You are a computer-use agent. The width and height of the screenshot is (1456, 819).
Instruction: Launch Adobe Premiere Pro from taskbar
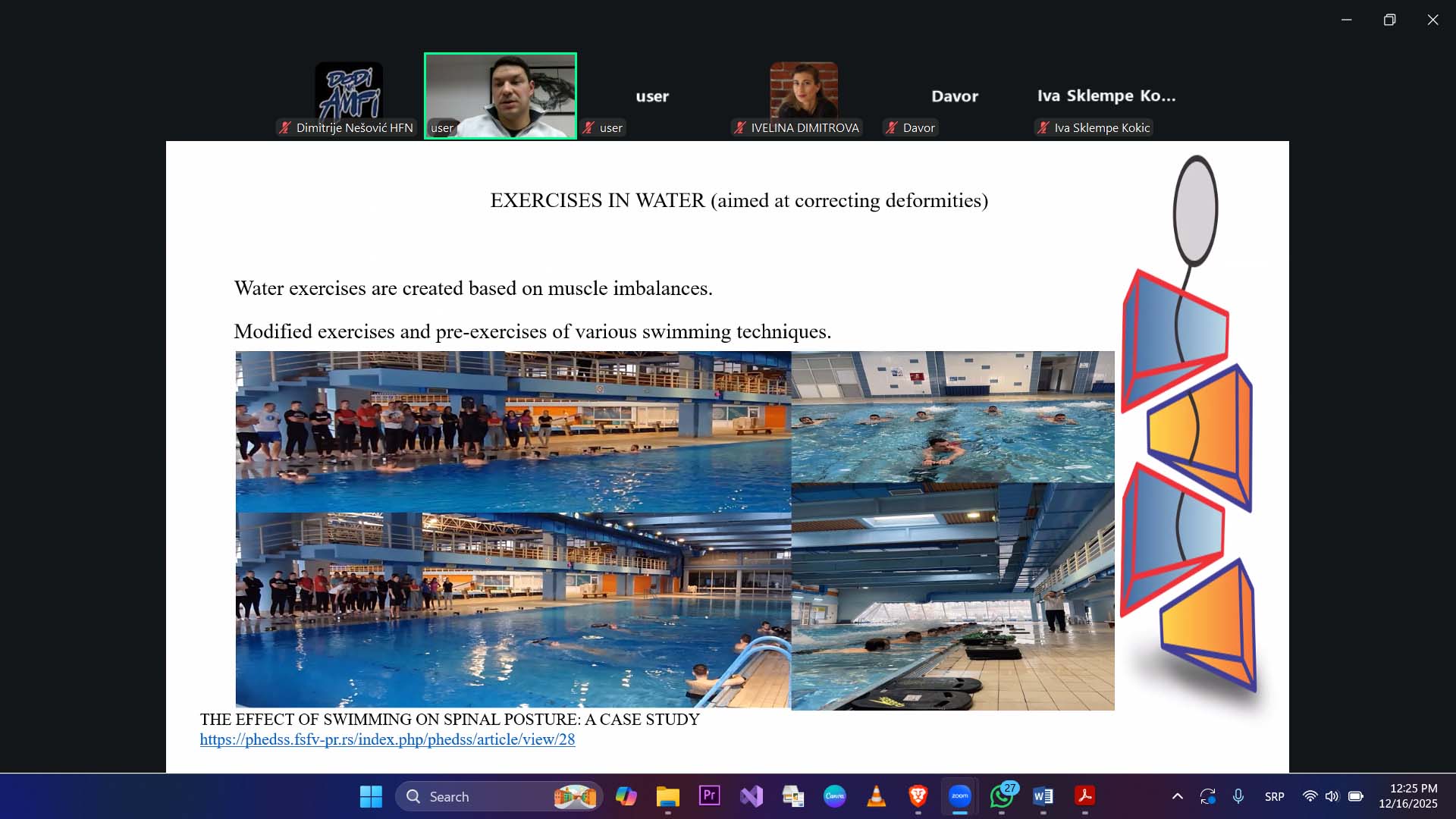[x=709, y=795]
